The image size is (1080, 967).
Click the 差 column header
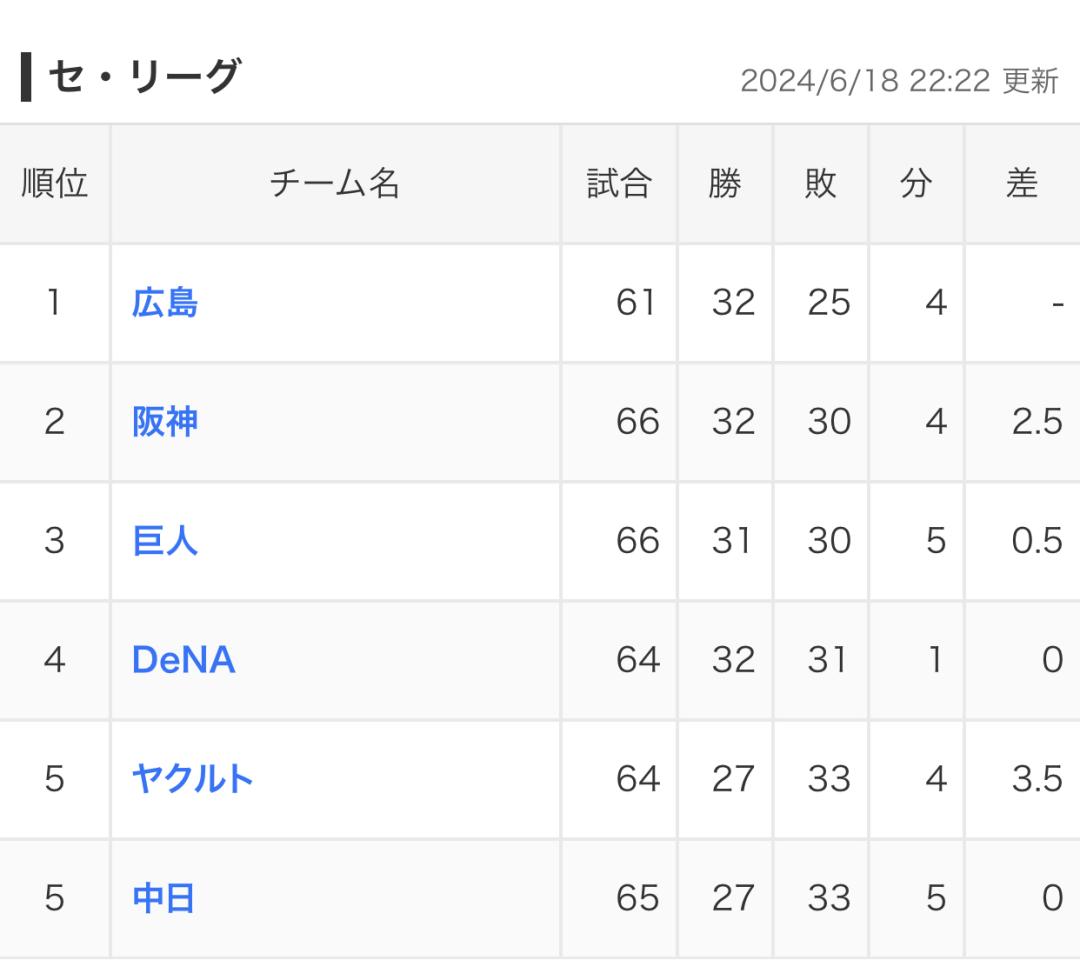tap(1022, 184)
